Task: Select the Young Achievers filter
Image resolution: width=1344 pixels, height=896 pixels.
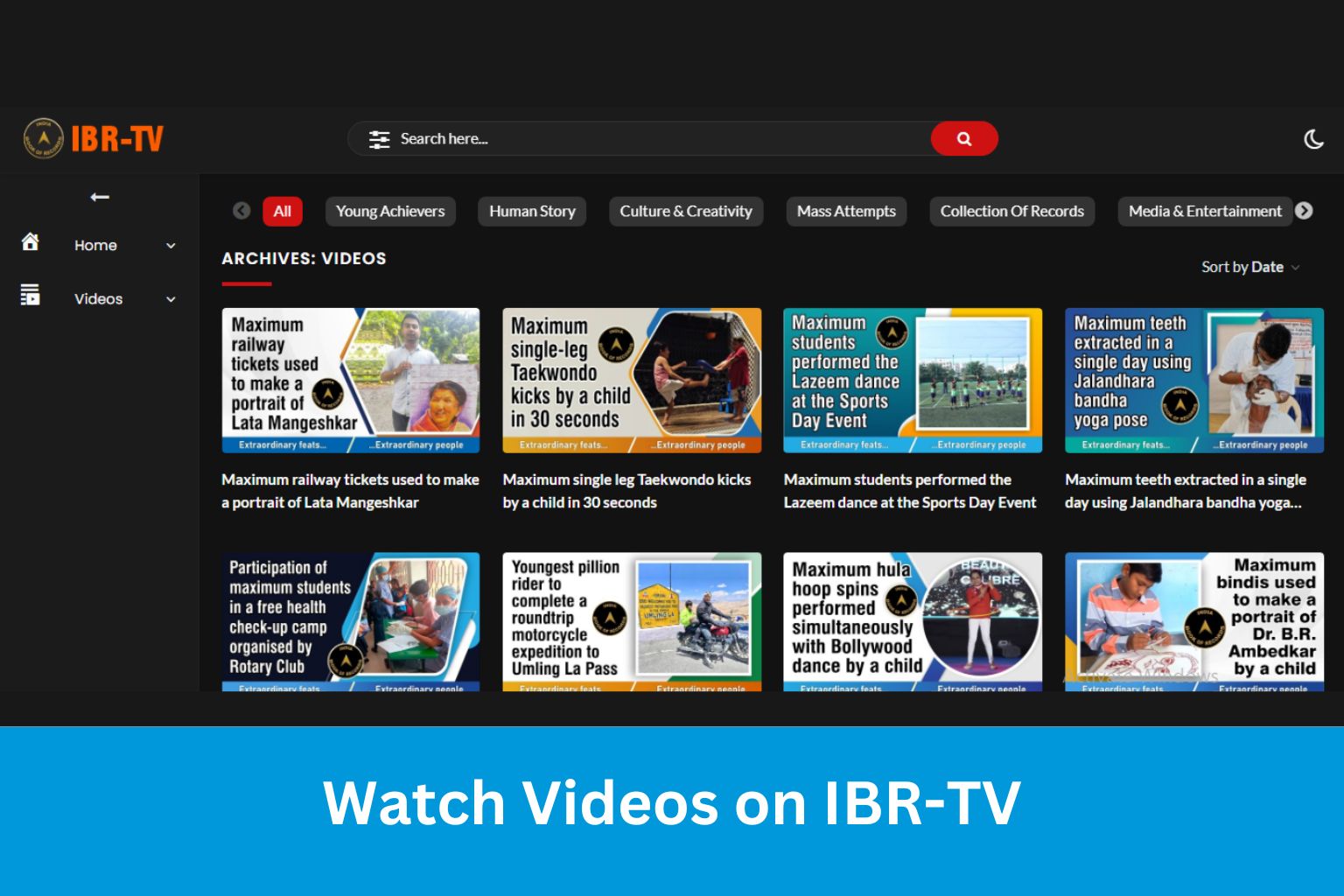Action: 390,211
